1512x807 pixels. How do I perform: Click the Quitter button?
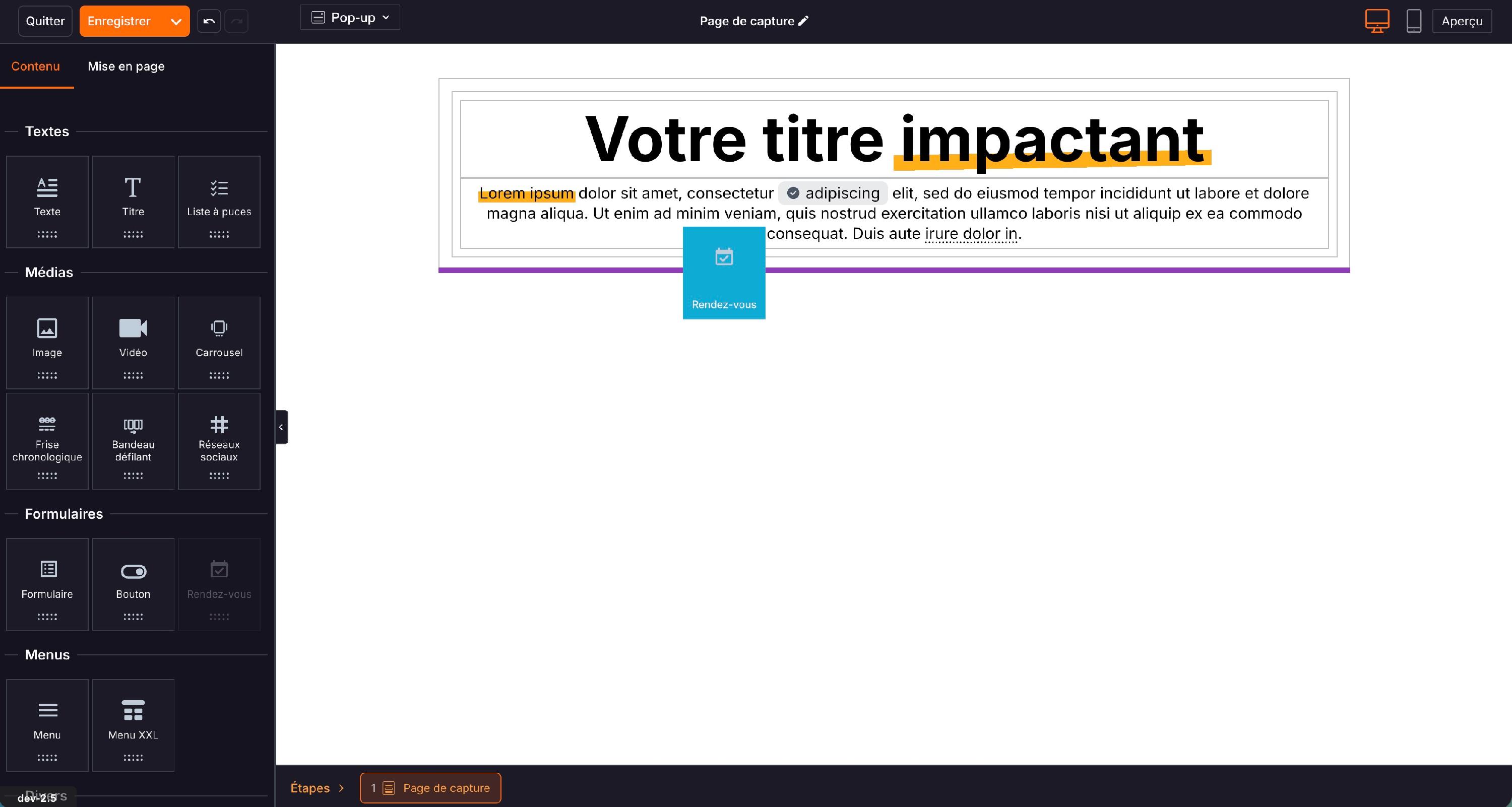(45, 21)
